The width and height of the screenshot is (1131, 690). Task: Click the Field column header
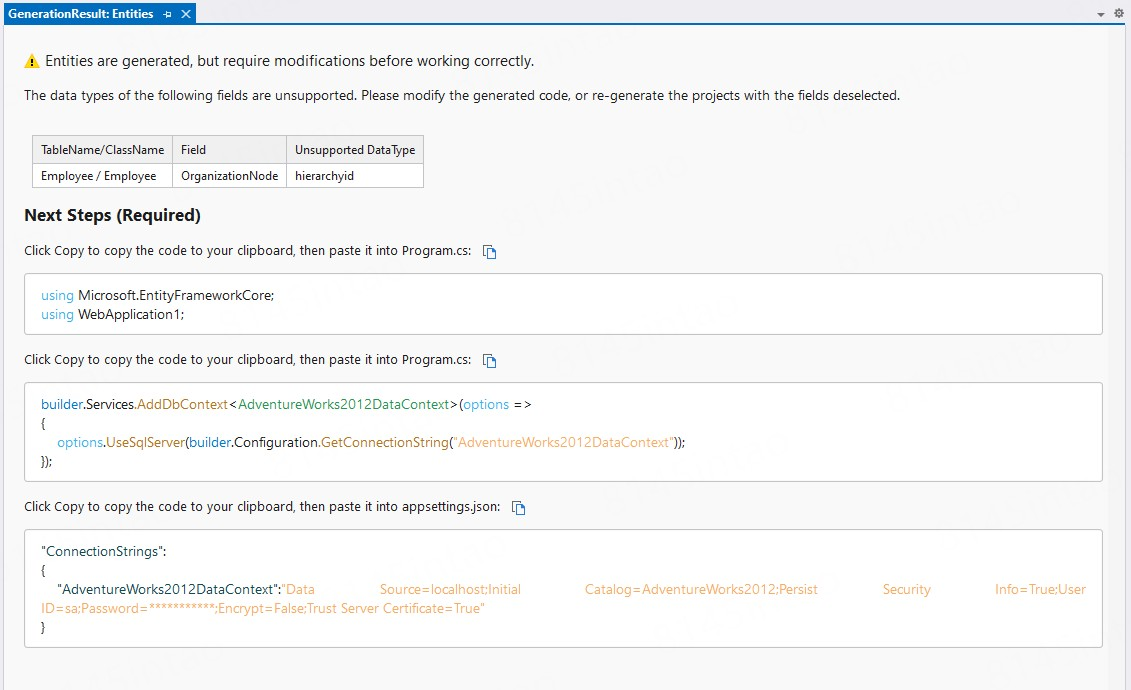point(193,150)
